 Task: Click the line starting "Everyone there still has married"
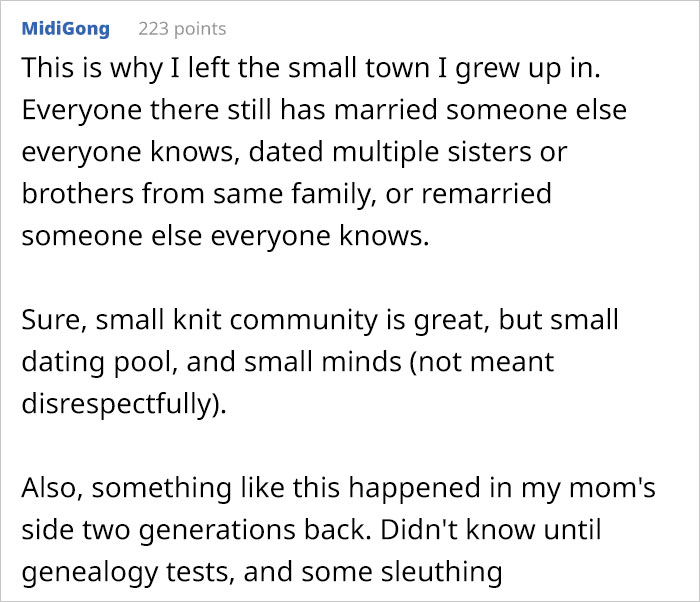(324, 108)
